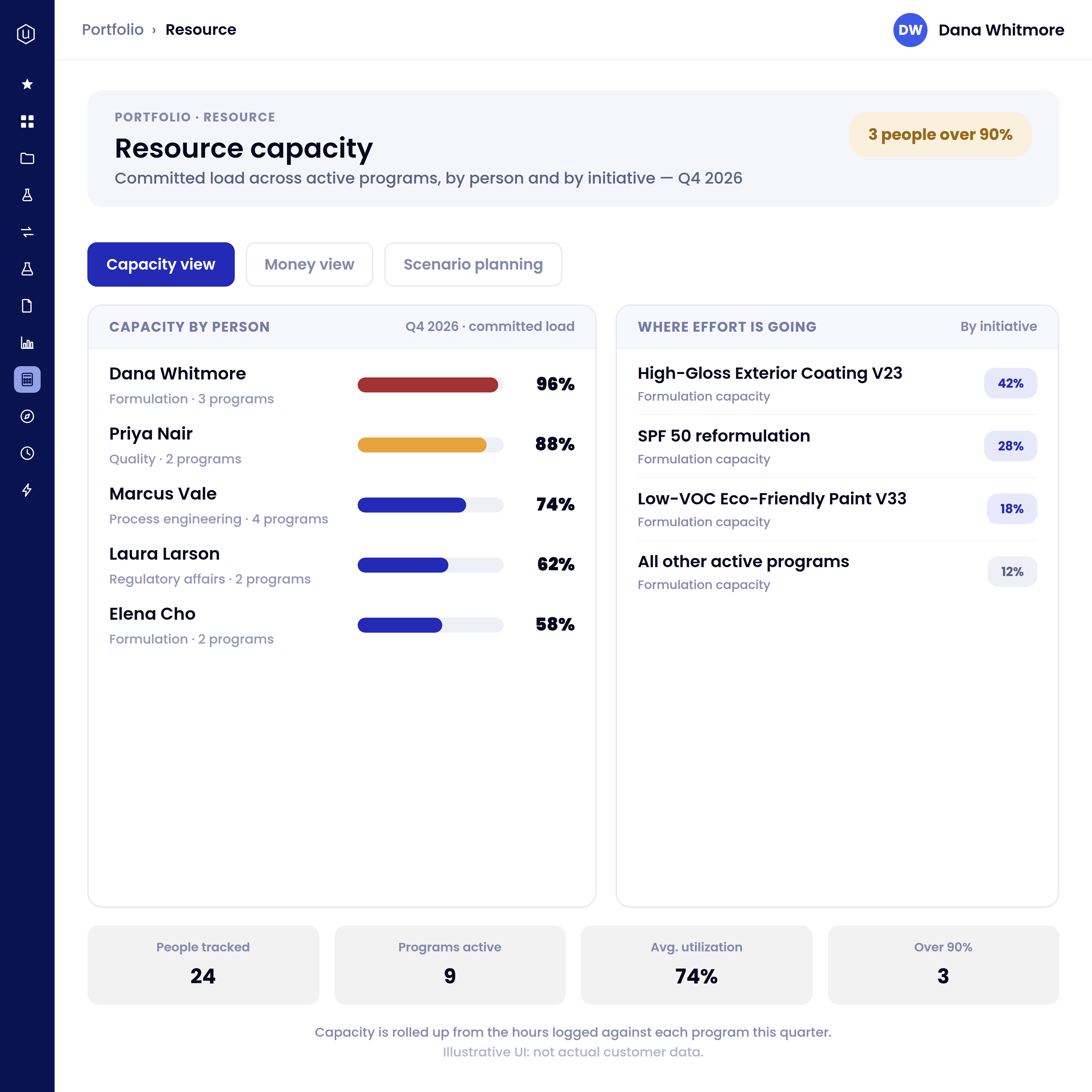
Task: Switch to the Capacity view tab
Action: click(x=161, y=264)
